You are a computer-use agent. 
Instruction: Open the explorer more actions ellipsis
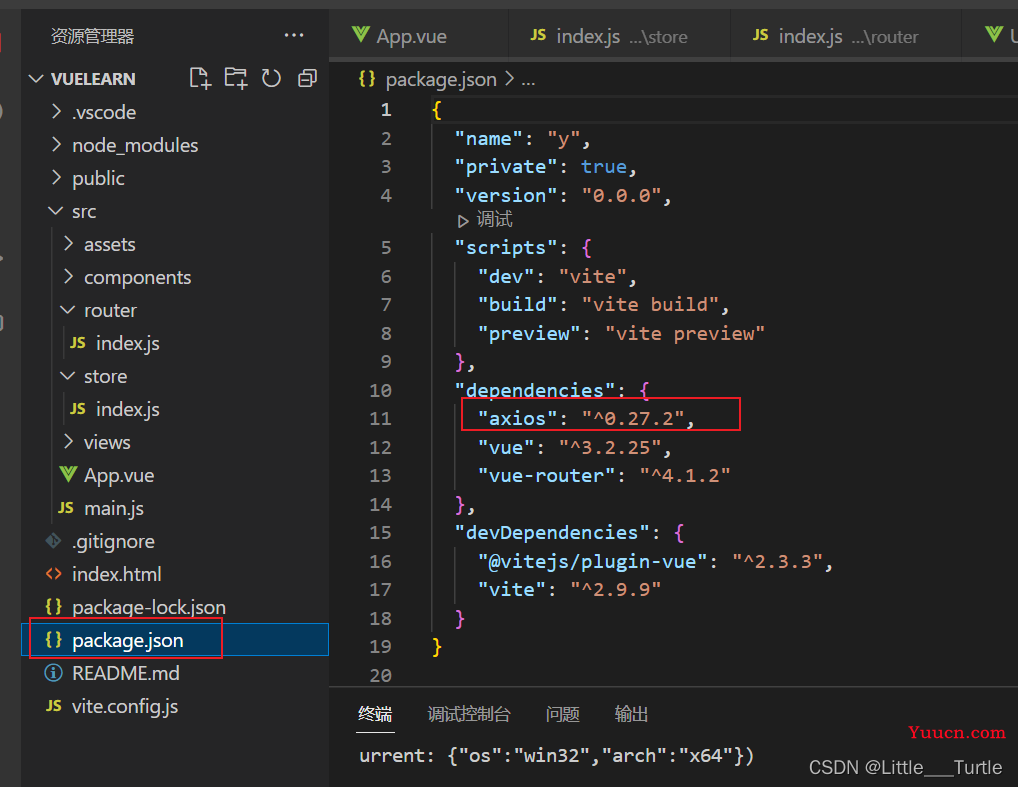pos(294,35)
